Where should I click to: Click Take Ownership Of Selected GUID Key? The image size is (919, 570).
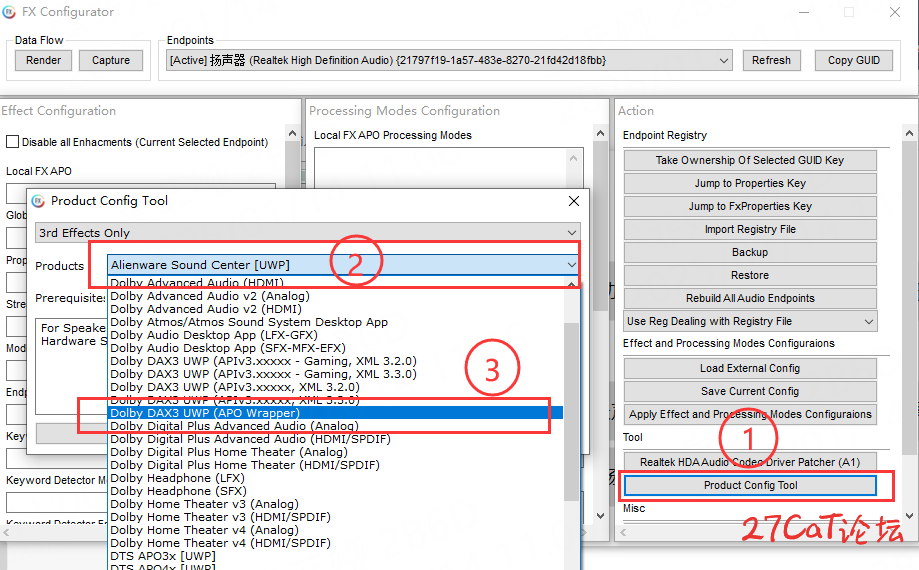point(750,160)
